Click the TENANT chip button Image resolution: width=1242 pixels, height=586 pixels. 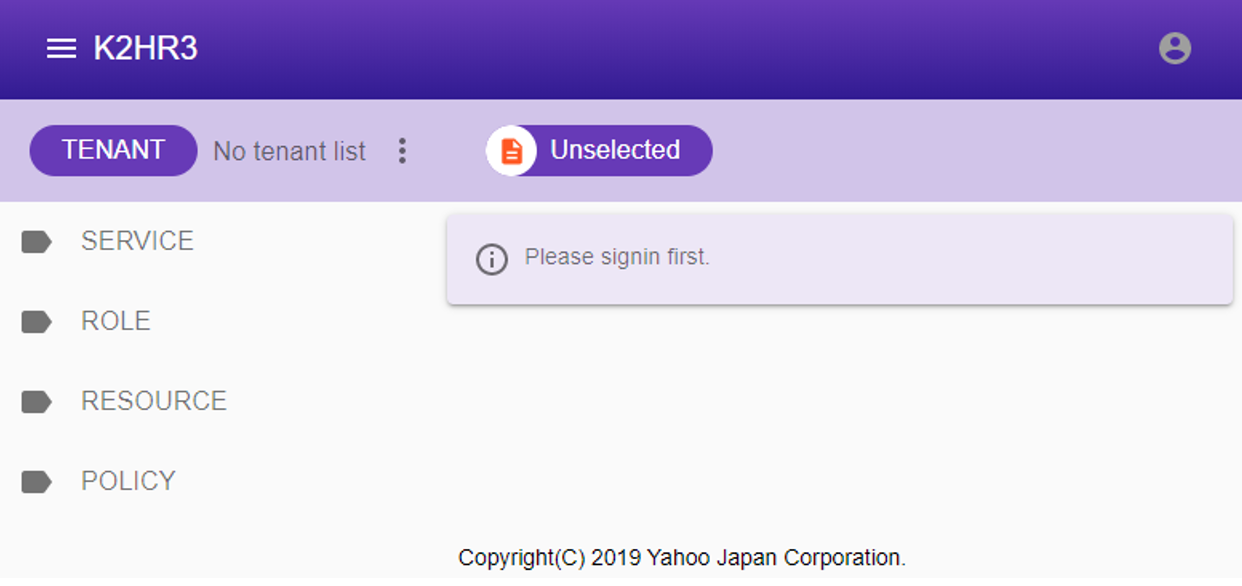[113, 150]
